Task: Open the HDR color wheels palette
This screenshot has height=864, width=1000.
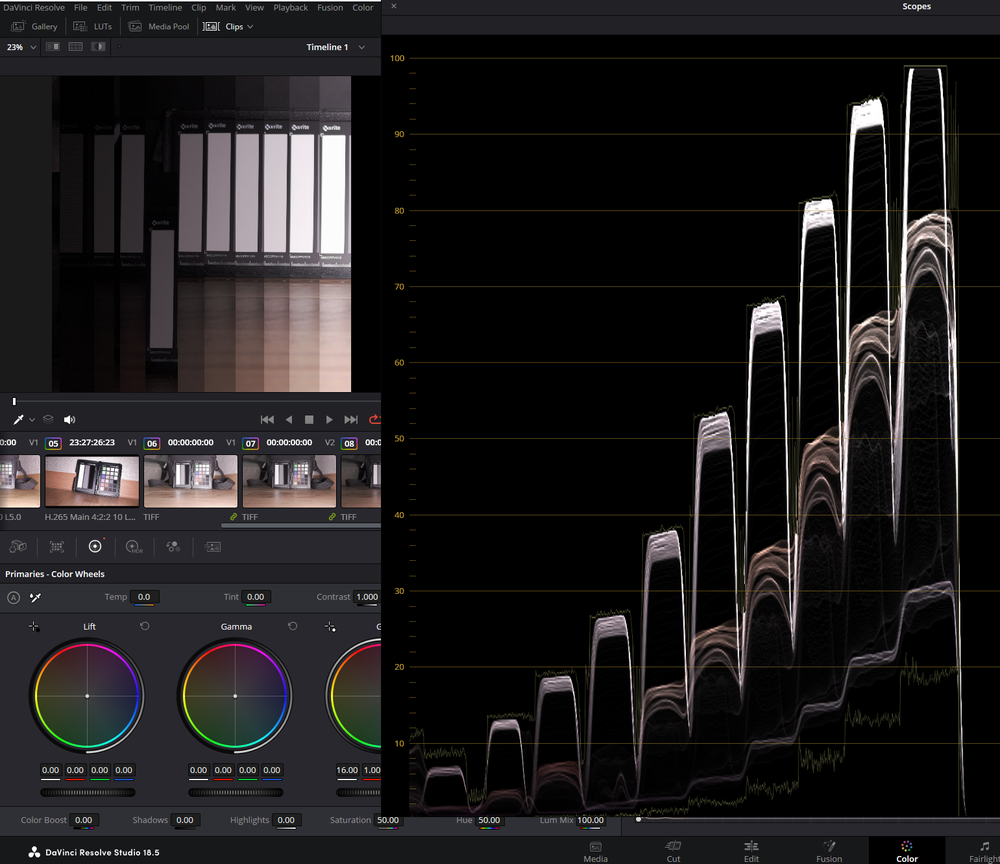Action: (x=133, y=547)
